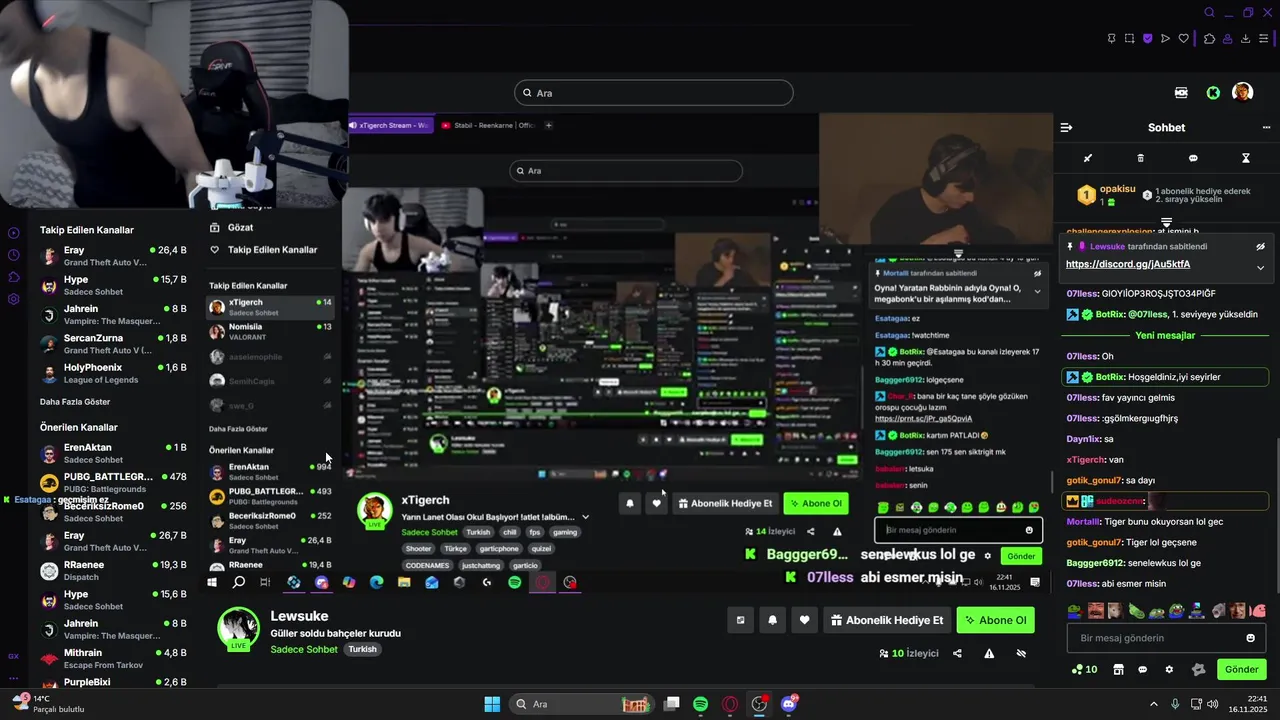Open Easy Setup sliders icon
The height and width of the screenshot is (720, 1280).
[x=1265, y=39]
